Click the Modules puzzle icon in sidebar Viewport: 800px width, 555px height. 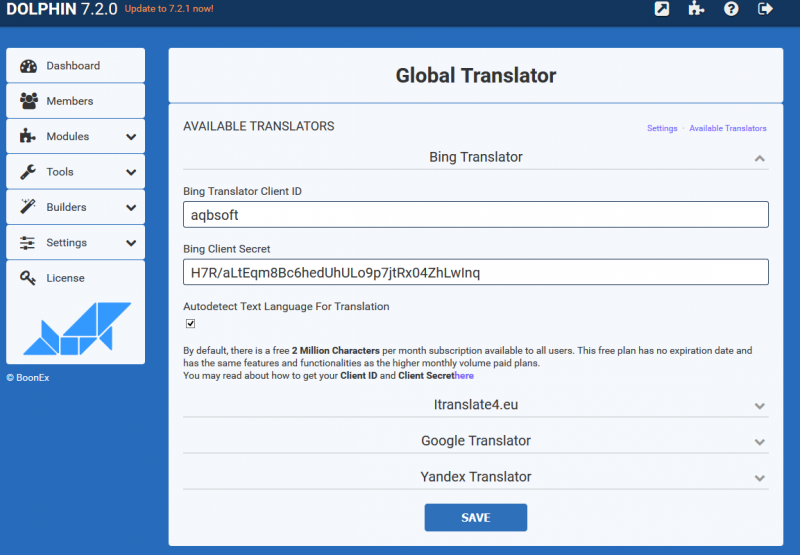(28, 136)
